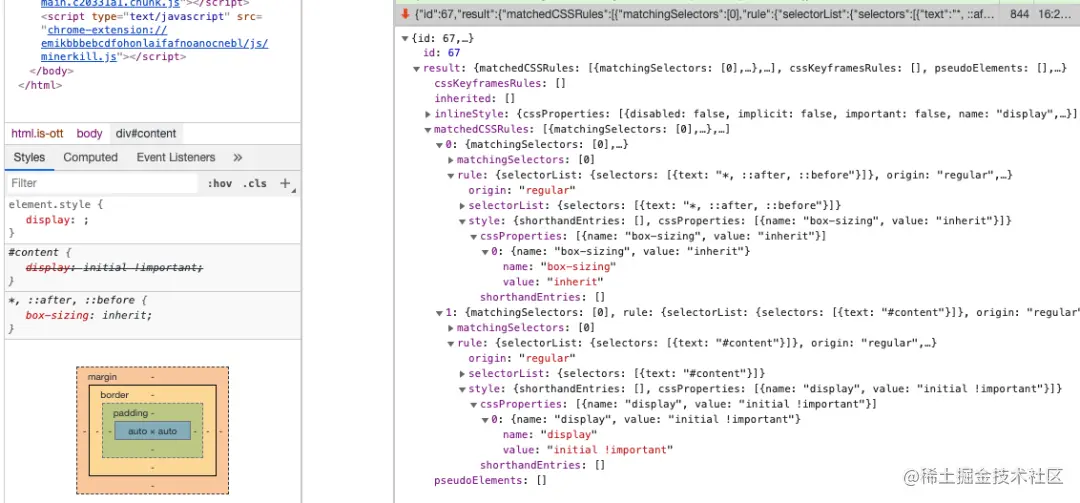
Task: Expand the inlineStyle: {cssProperties…} node
Action: 428,114
